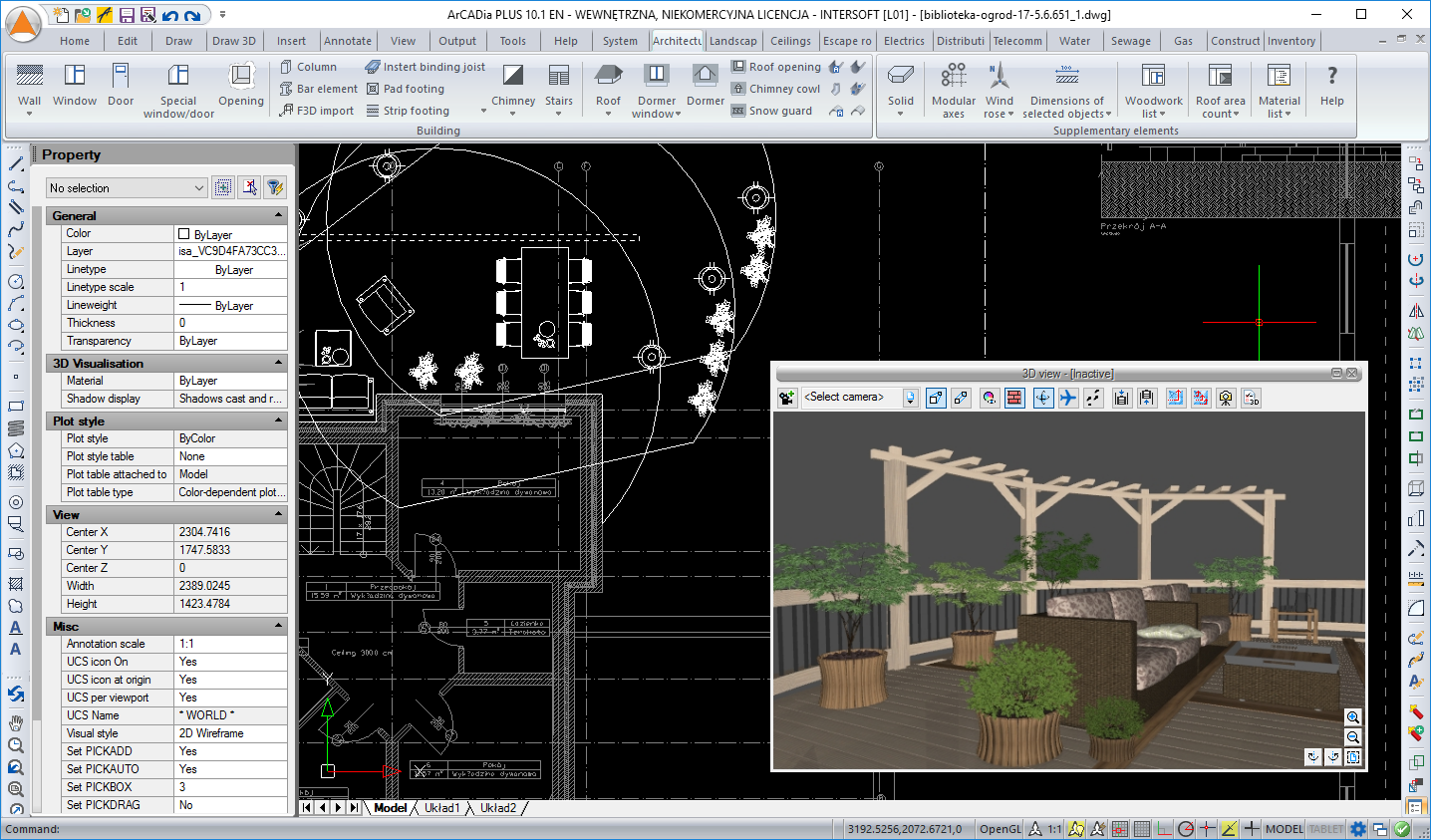The image size is (1431, 840).
Task: Toggle the grid display in status bar
Action: click(1142, 829)
